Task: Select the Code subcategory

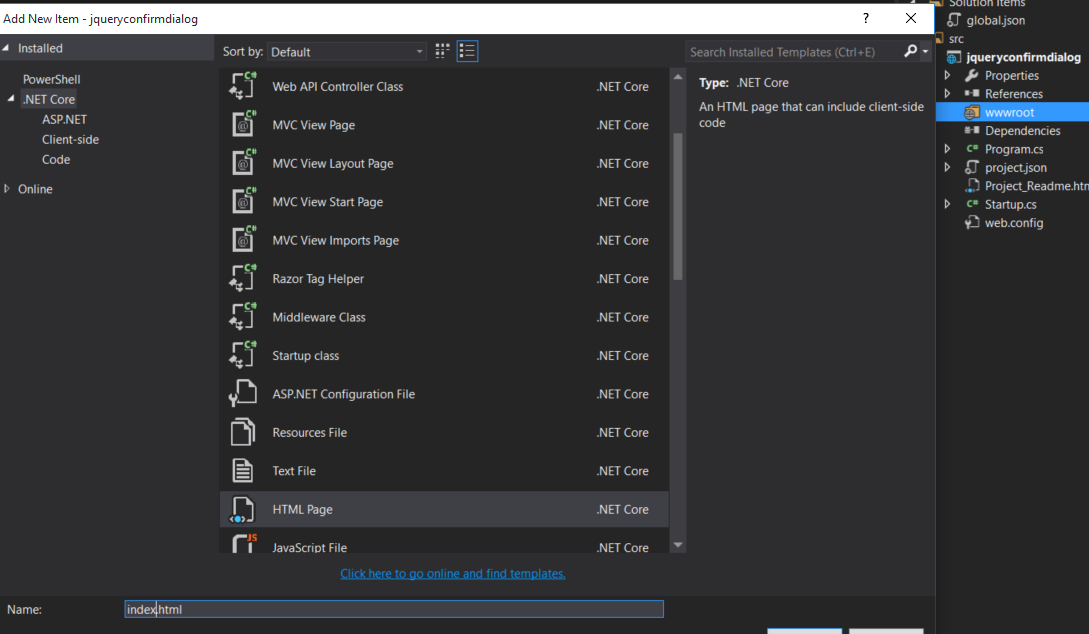Action: [56, 160]
